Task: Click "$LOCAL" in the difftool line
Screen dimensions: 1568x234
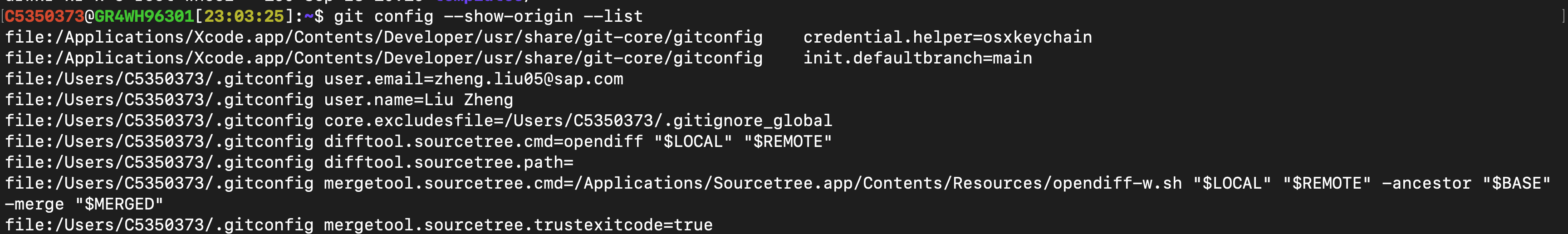Action: coord(693,141)
